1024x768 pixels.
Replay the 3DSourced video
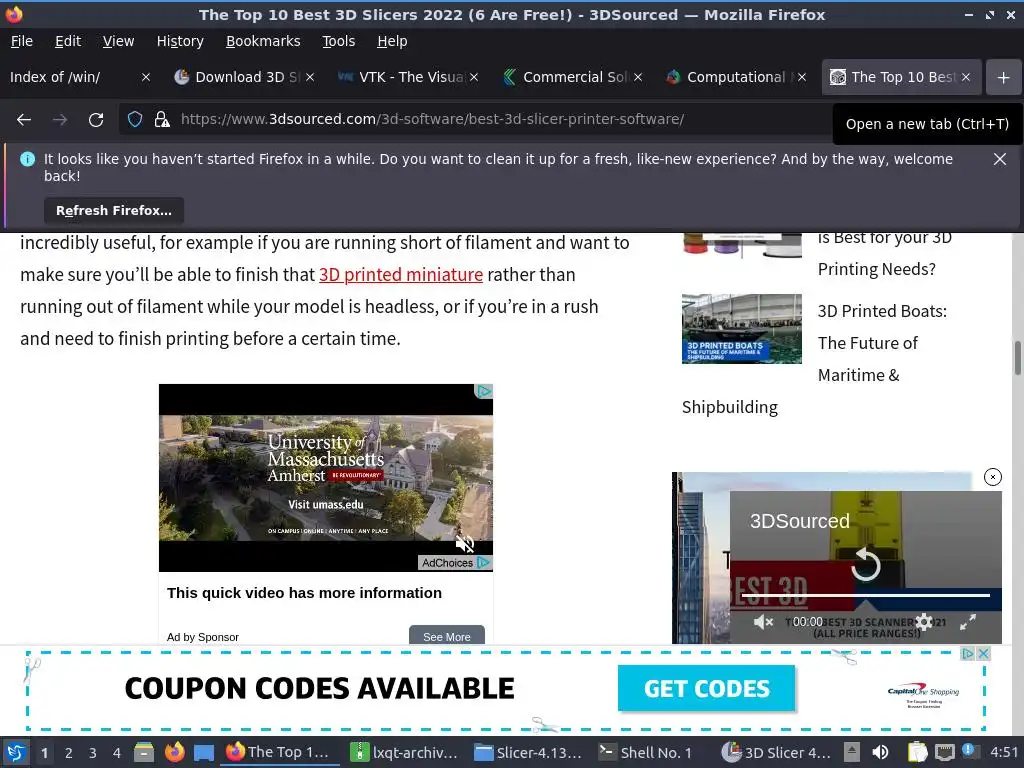click(866, 564)
